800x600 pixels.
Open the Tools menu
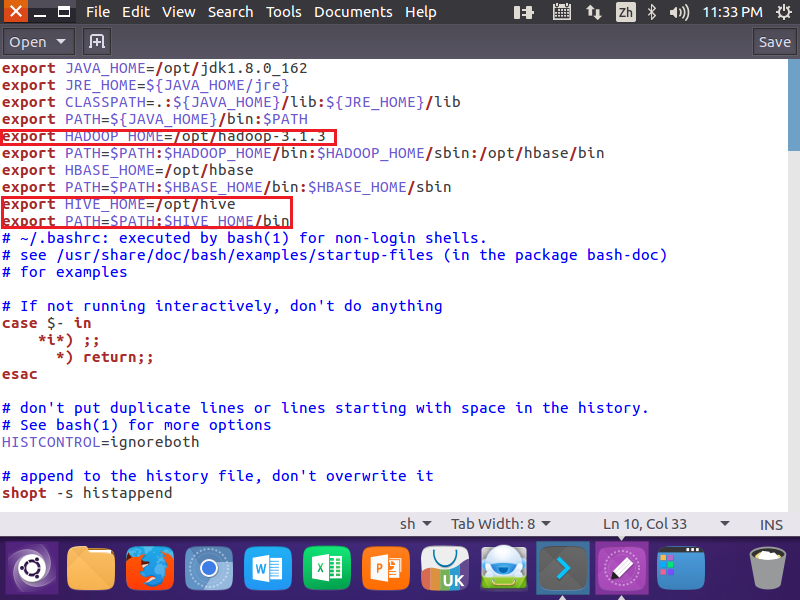point(283,11)
